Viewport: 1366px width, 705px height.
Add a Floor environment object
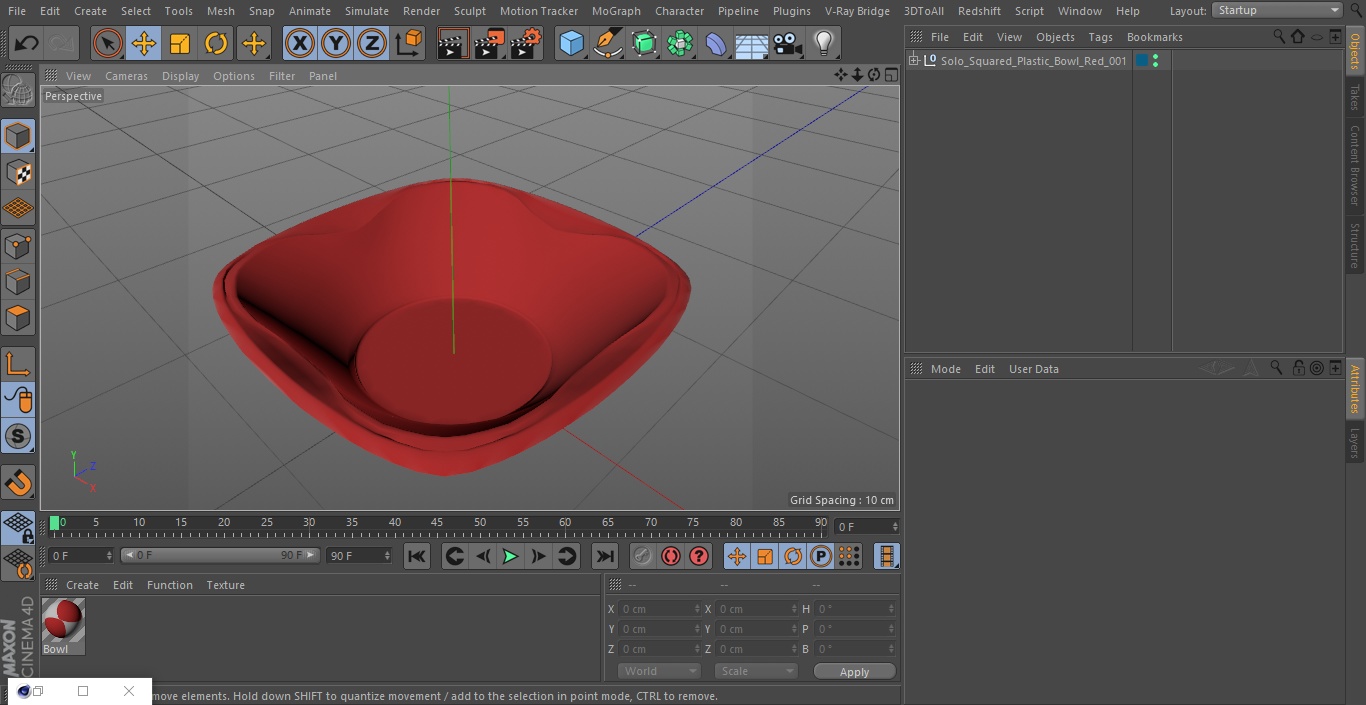tap(752, 44)
